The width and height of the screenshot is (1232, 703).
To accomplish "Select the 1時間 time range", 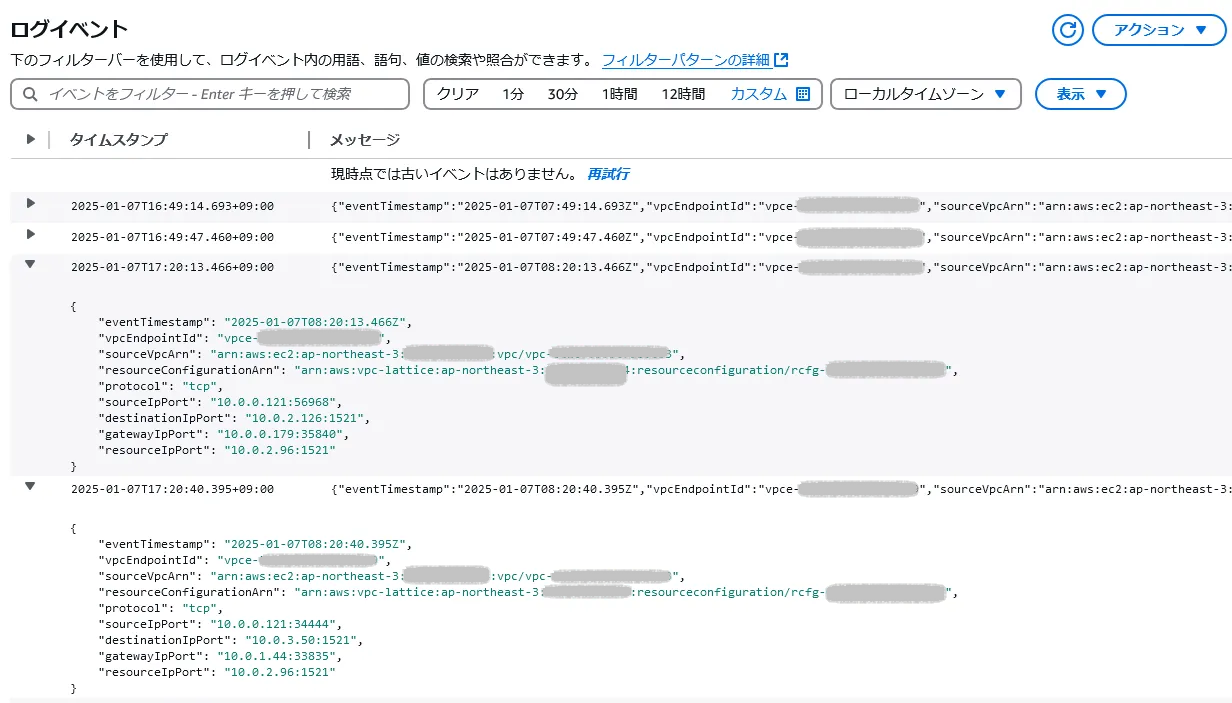I will point(620,94).
